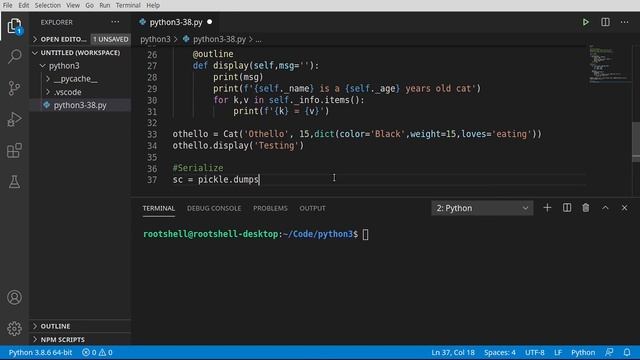Select python3-38.py in the explorer tree
Viewport: 640px width, 360px height.
tap(80, 105)
